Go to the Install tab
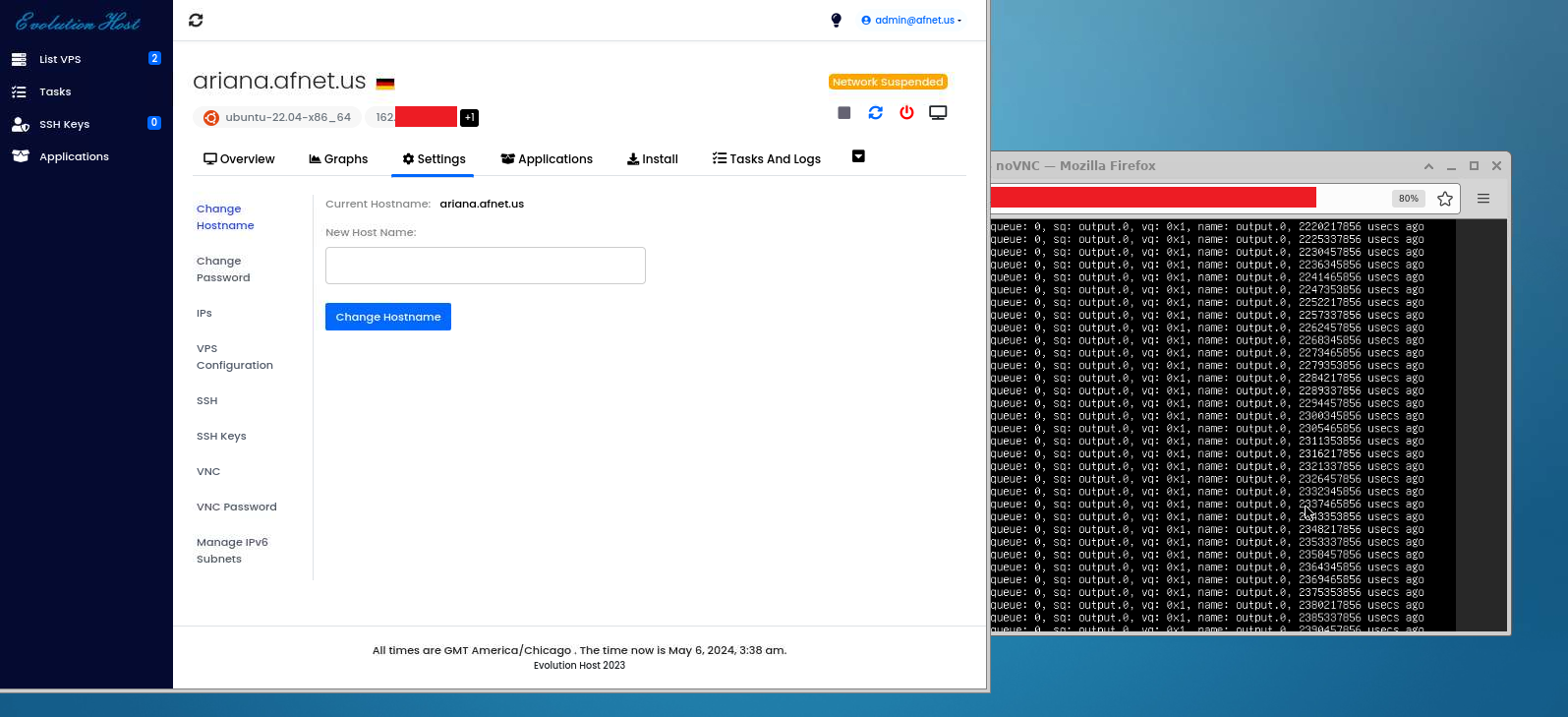The width and height of the screenshot is (1568, 717). (653, 159)
